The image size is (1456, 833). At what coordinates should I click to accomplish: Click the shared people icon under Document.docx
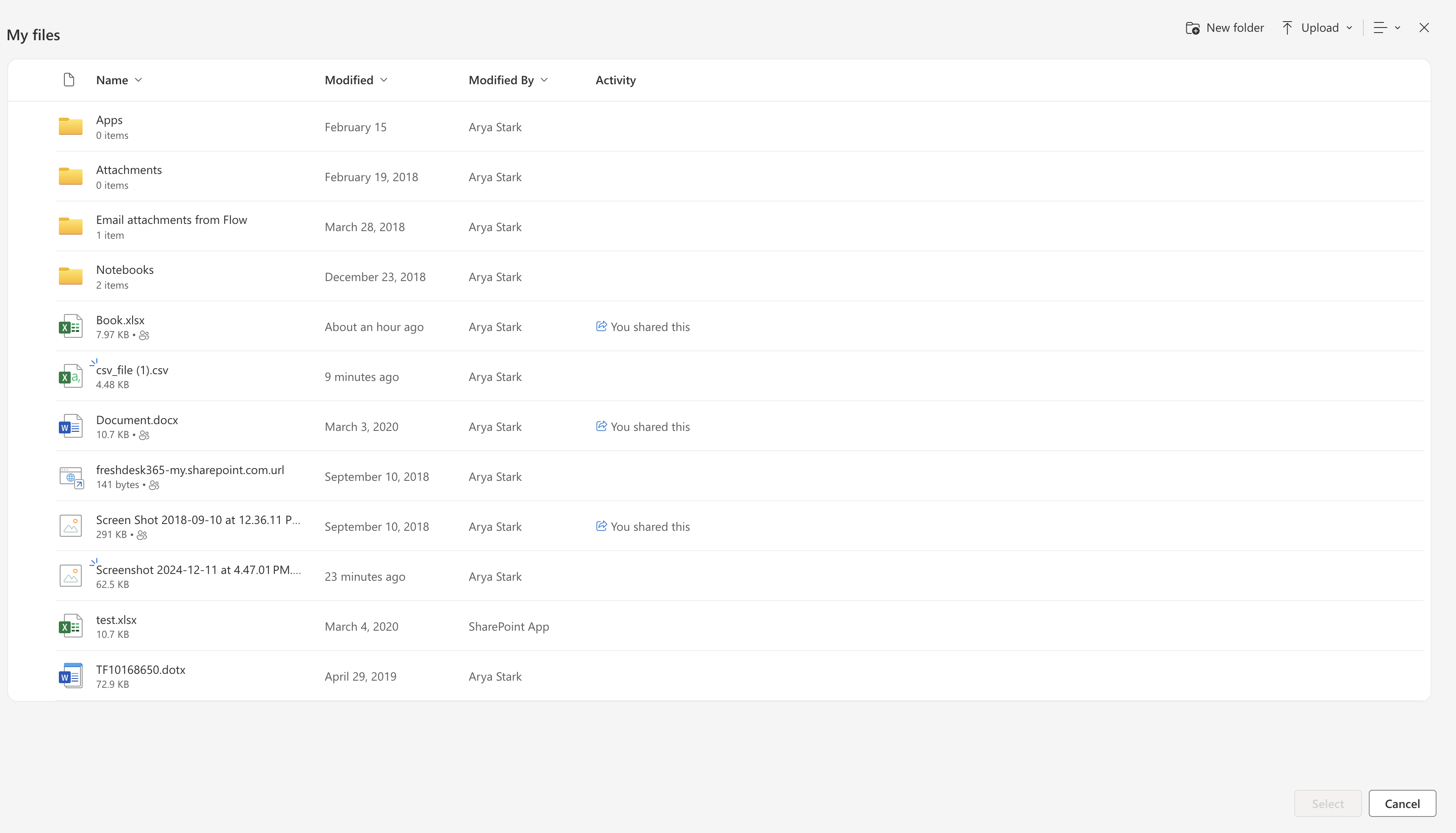coord(144,436)
